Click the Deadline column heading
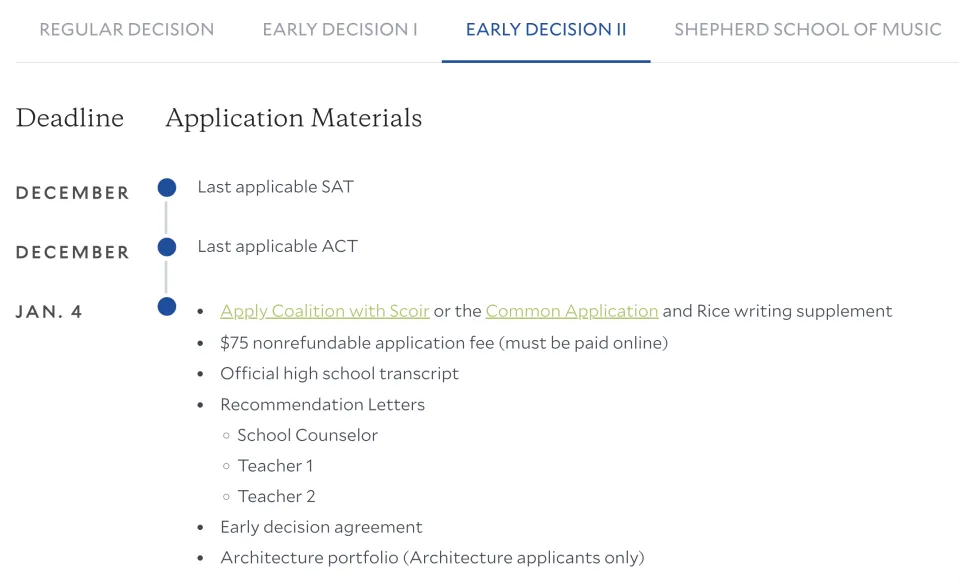Image resolution: width=959 pixels, height=586 pixels. [70, 118]
